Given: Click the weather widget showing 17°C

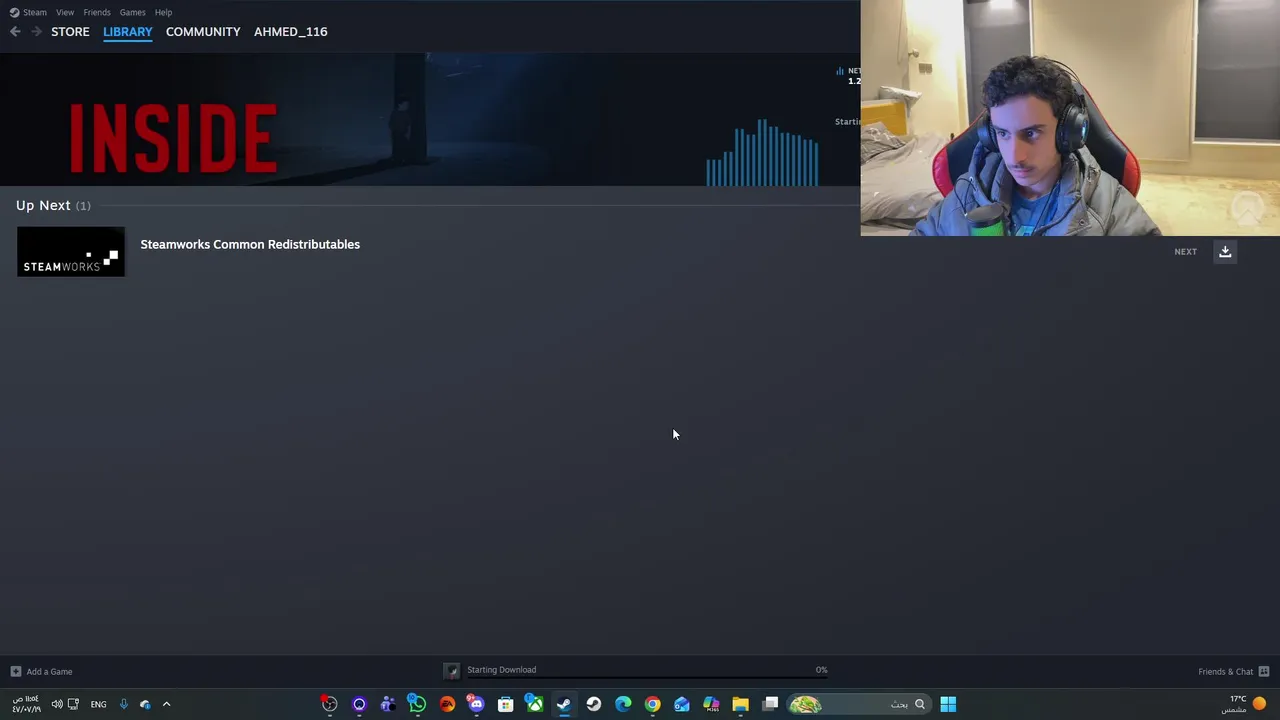Looking at the screenshot, I should pos(1246,704).
